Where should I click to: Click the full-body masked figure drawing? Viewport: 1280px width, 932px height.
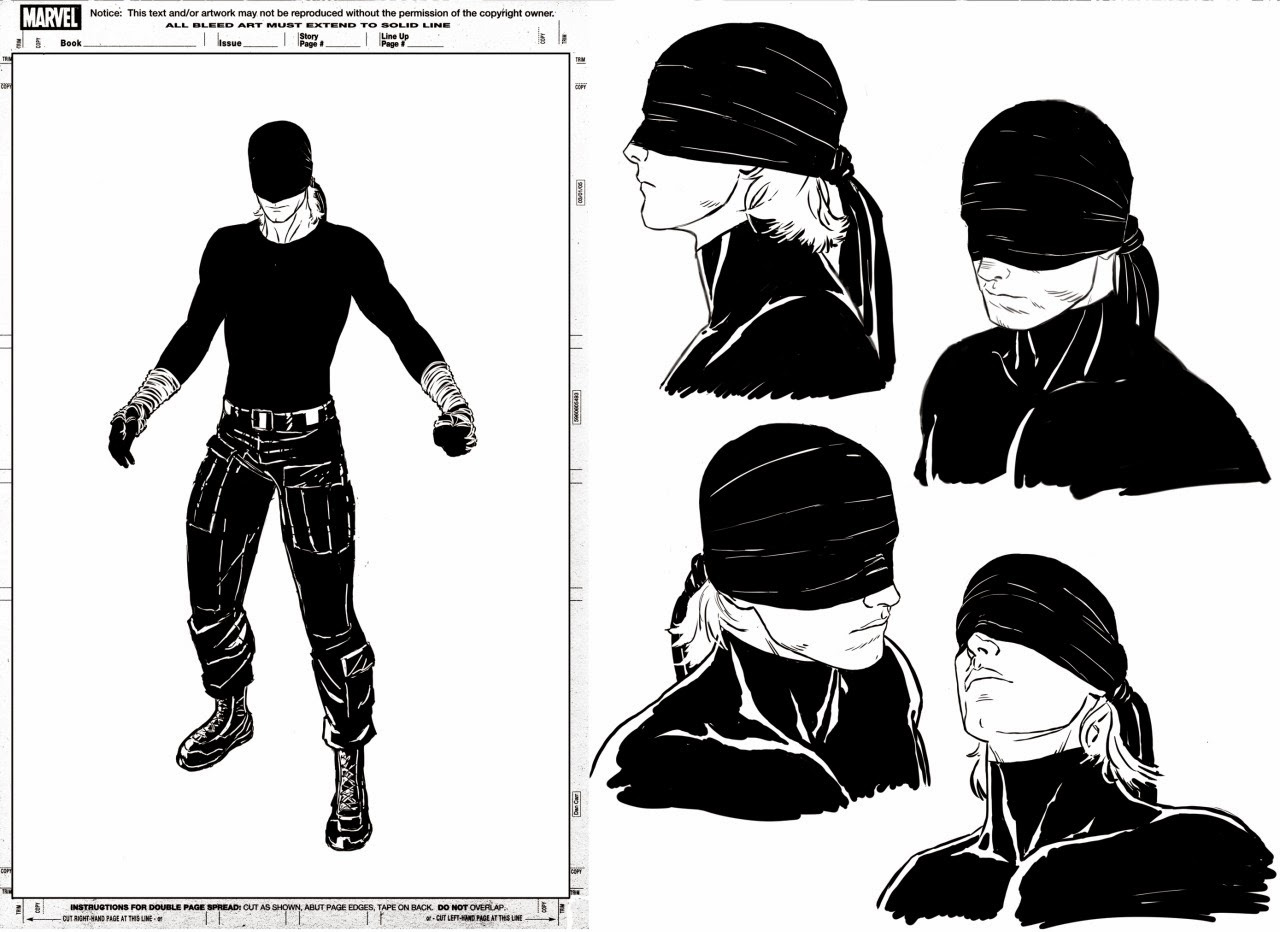292,484
